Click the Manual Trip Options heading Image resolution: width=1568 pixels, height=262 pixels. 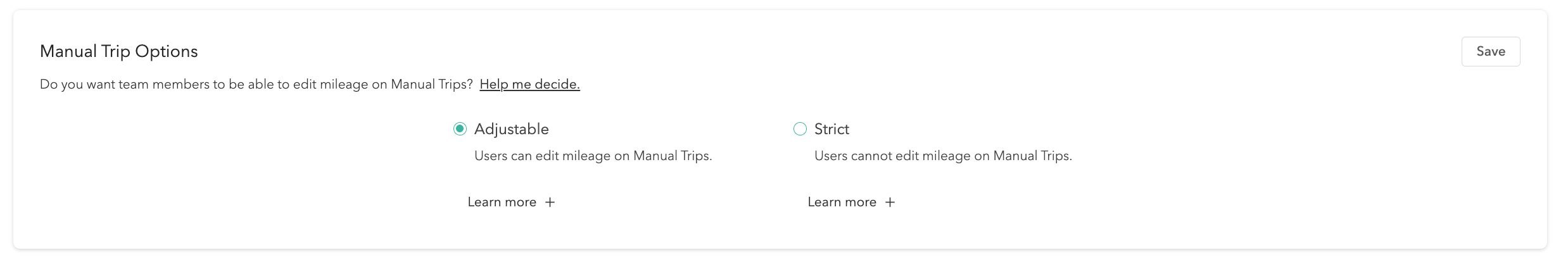pyautogui.click(x=118, y=52)
